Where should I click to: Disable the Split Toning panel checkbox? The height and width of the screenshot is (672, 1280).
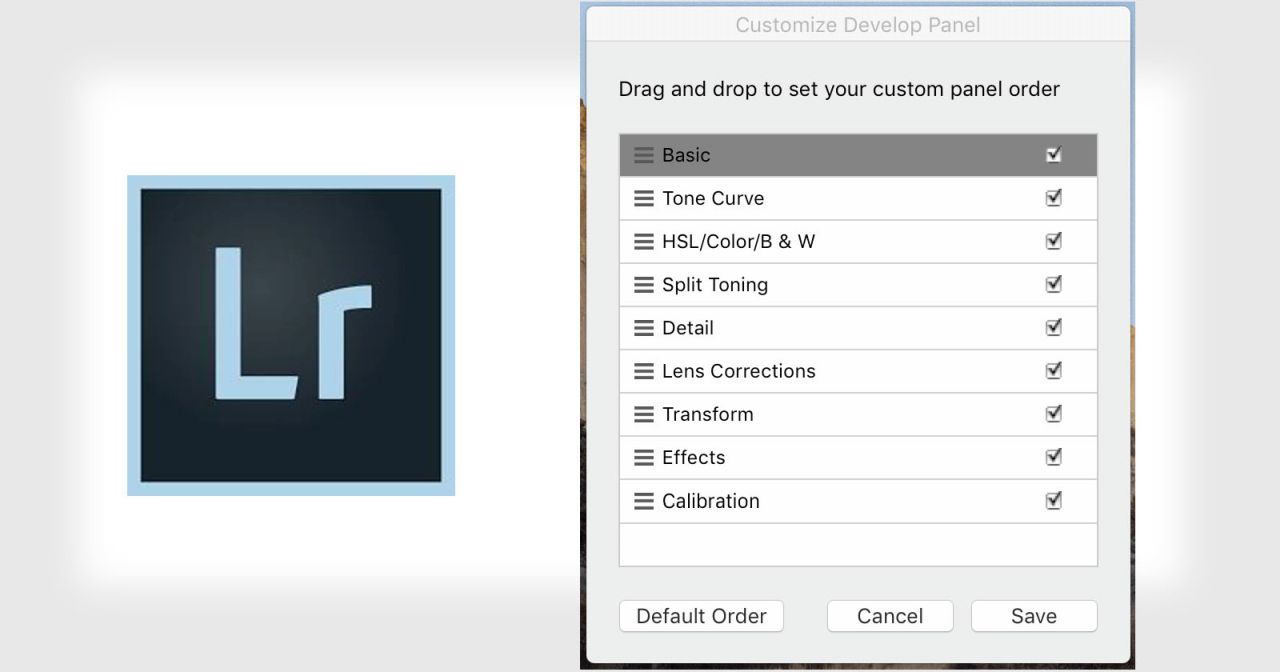click(1053, 284)
